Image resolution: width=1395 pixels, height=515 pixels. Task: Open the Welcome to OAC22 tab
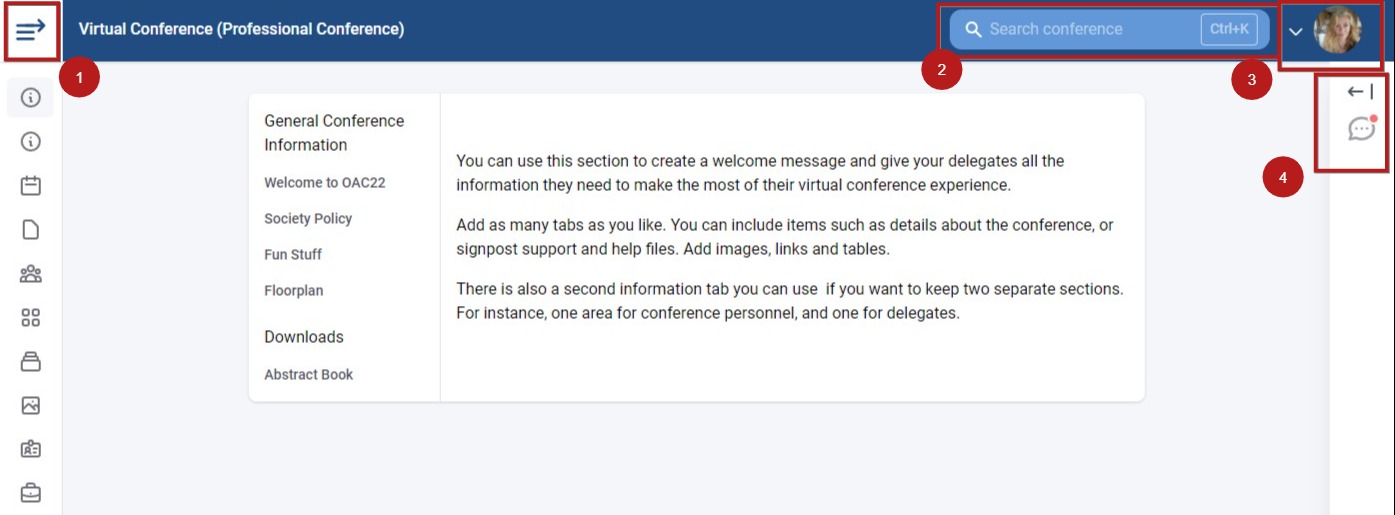pos(325,183)
